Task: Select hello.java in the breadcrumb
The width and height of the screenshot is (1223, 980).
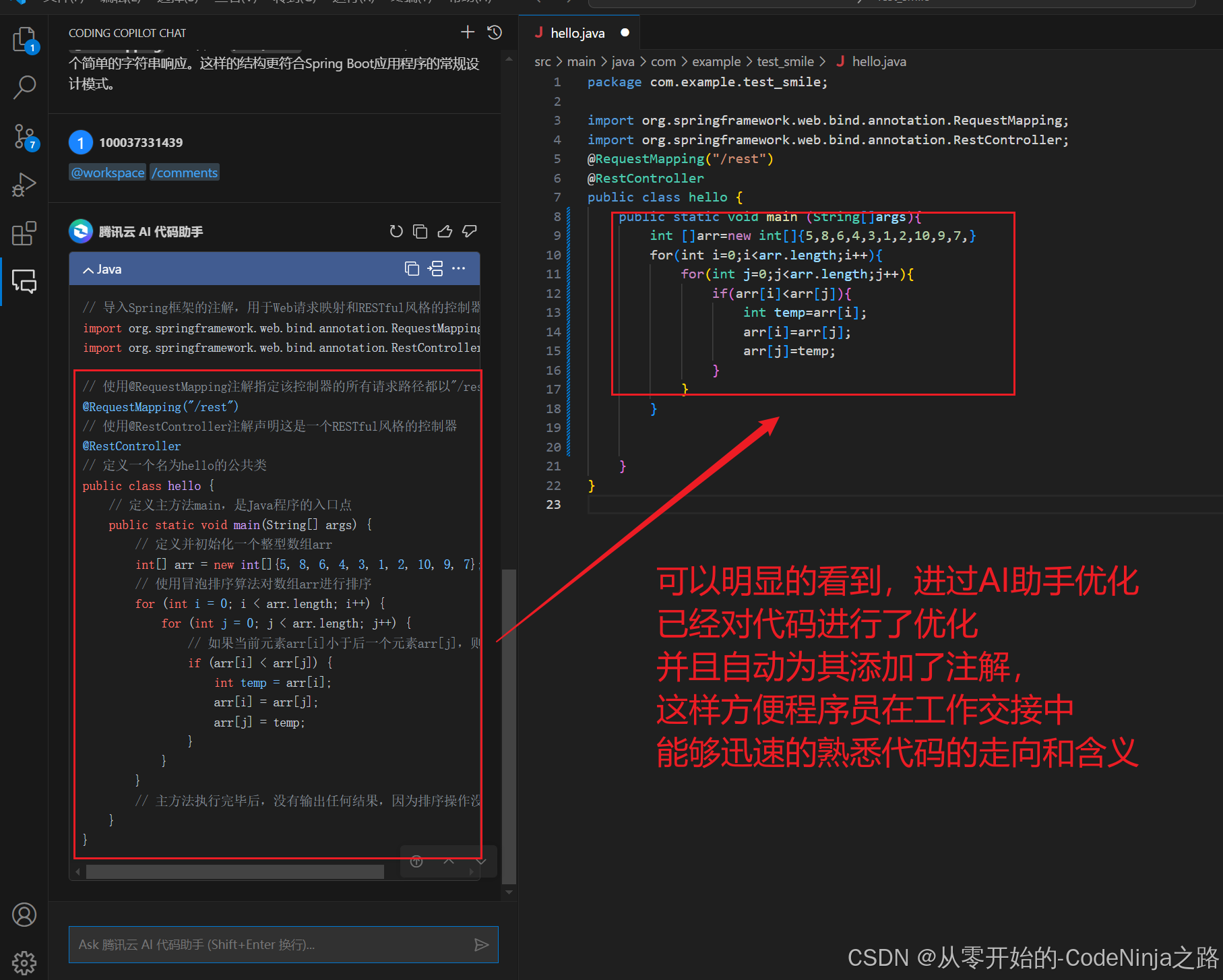Action: (879, 61)
